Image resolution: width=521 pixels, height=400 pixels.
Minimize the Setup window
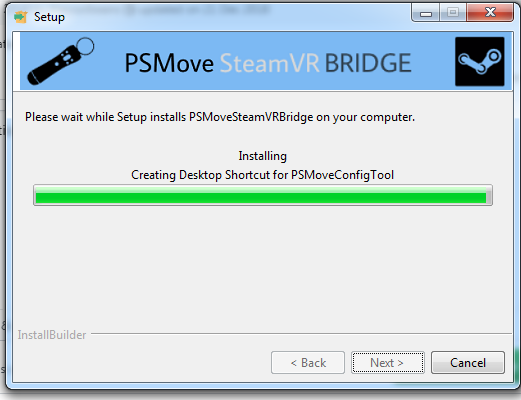pyautogui.click(x=426, y=13)
